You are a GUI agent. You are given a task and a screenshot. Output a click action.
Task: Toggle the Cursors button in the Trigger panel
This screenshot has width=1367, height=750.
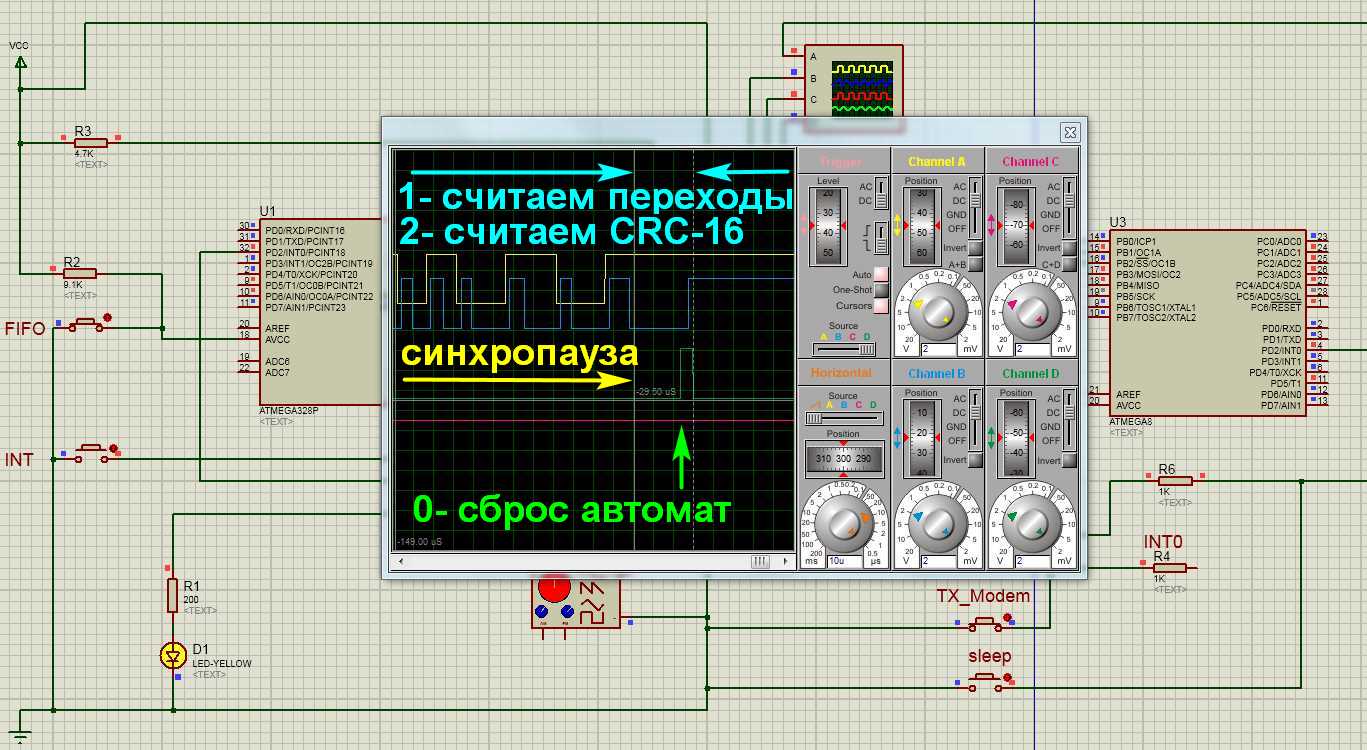click(881, 306)
